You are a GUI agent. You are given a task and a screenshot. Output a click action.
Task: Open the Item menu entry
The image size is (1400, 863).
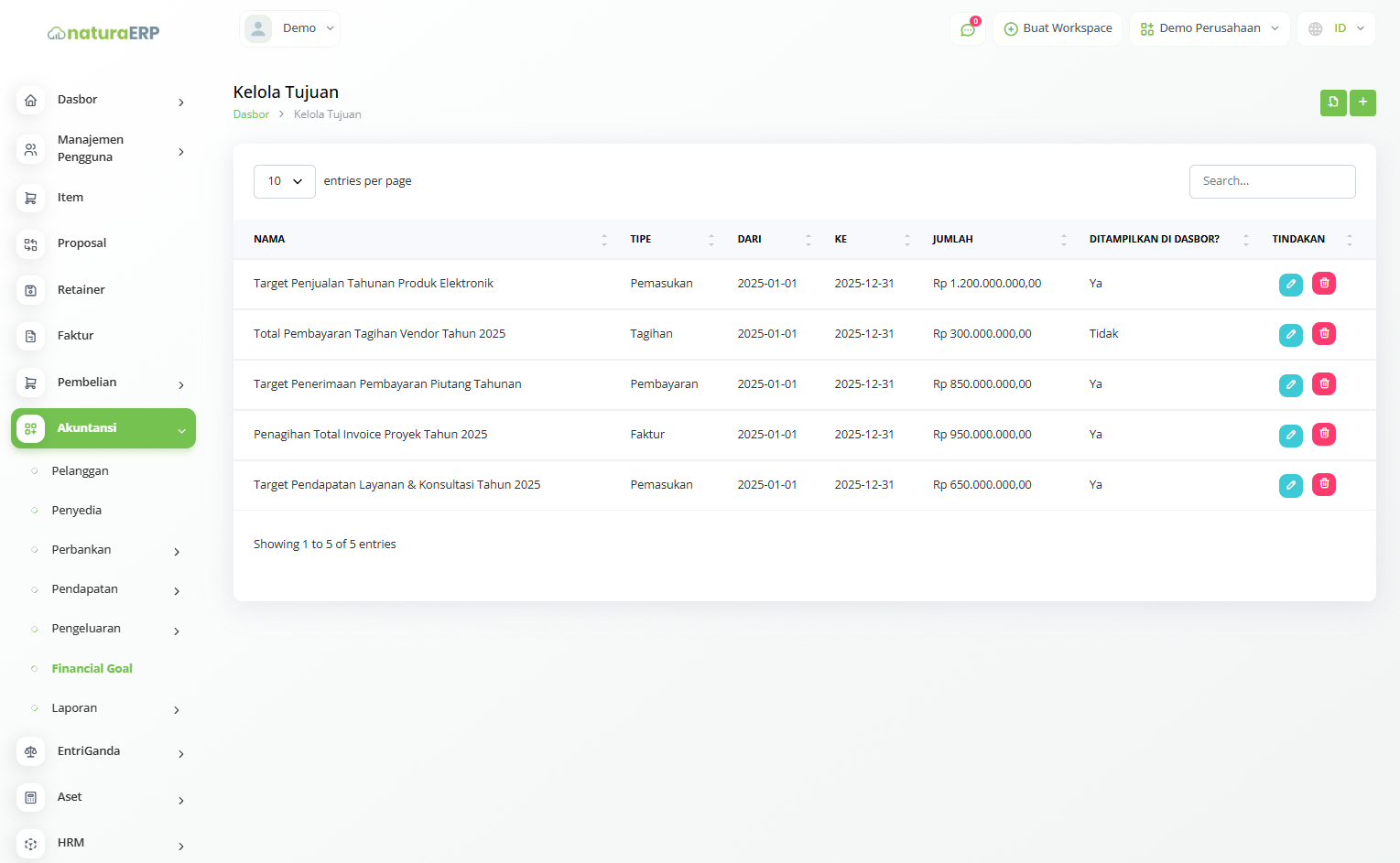[x=71, y=198]
